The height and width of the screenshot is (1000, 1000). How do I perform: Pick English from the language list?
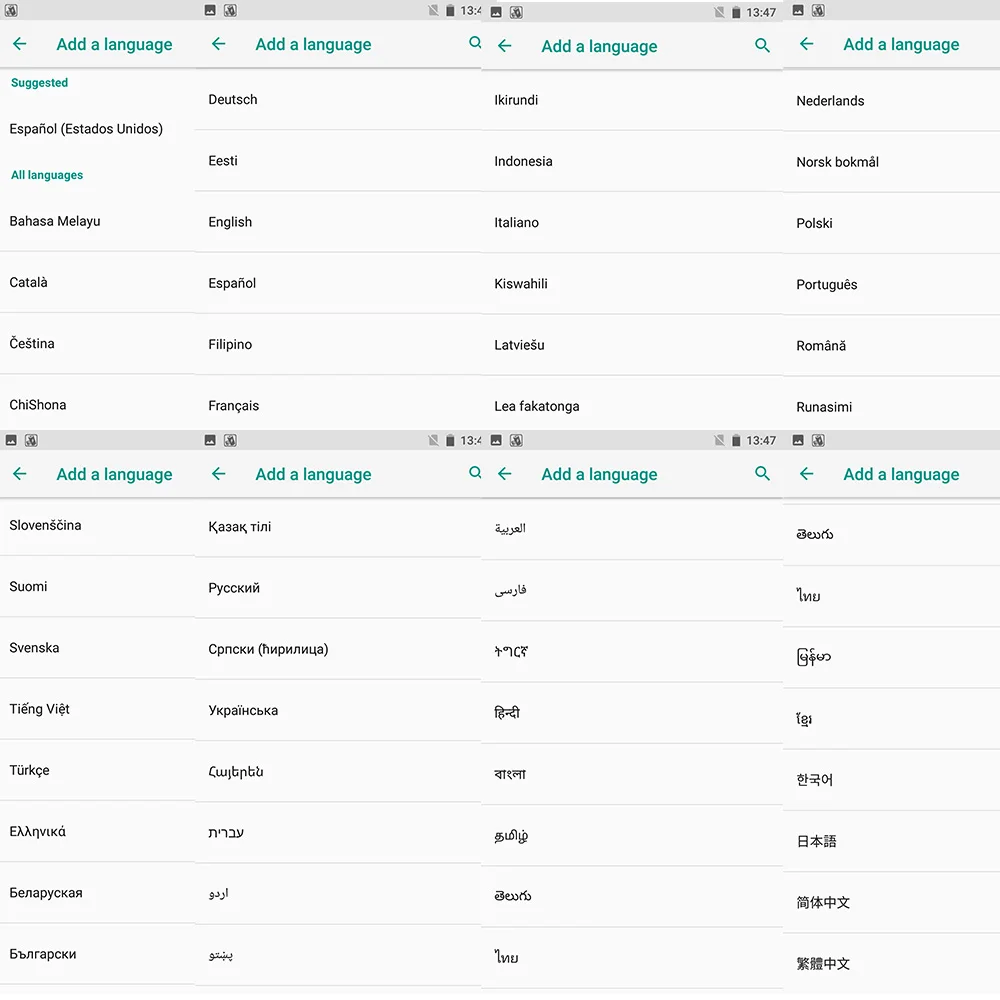pyautogui.click(x=338, y=222)
